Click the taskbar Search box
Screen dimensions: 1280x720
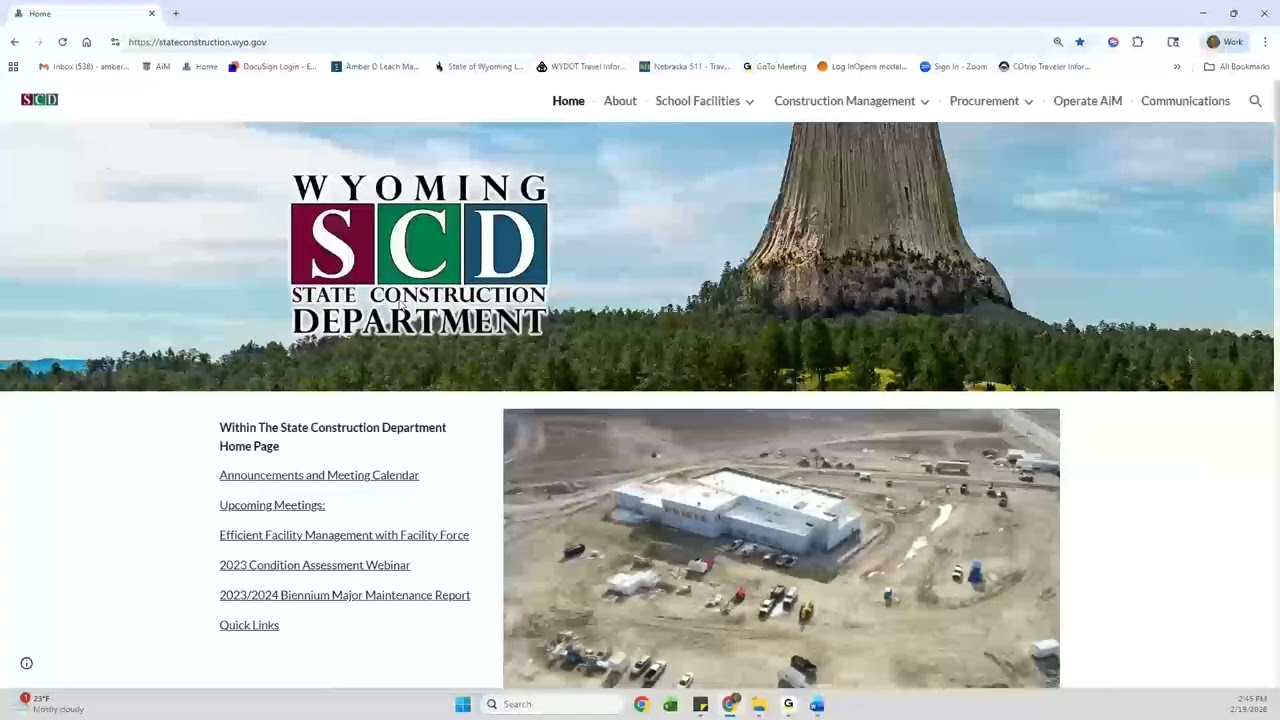click(553, 704)
